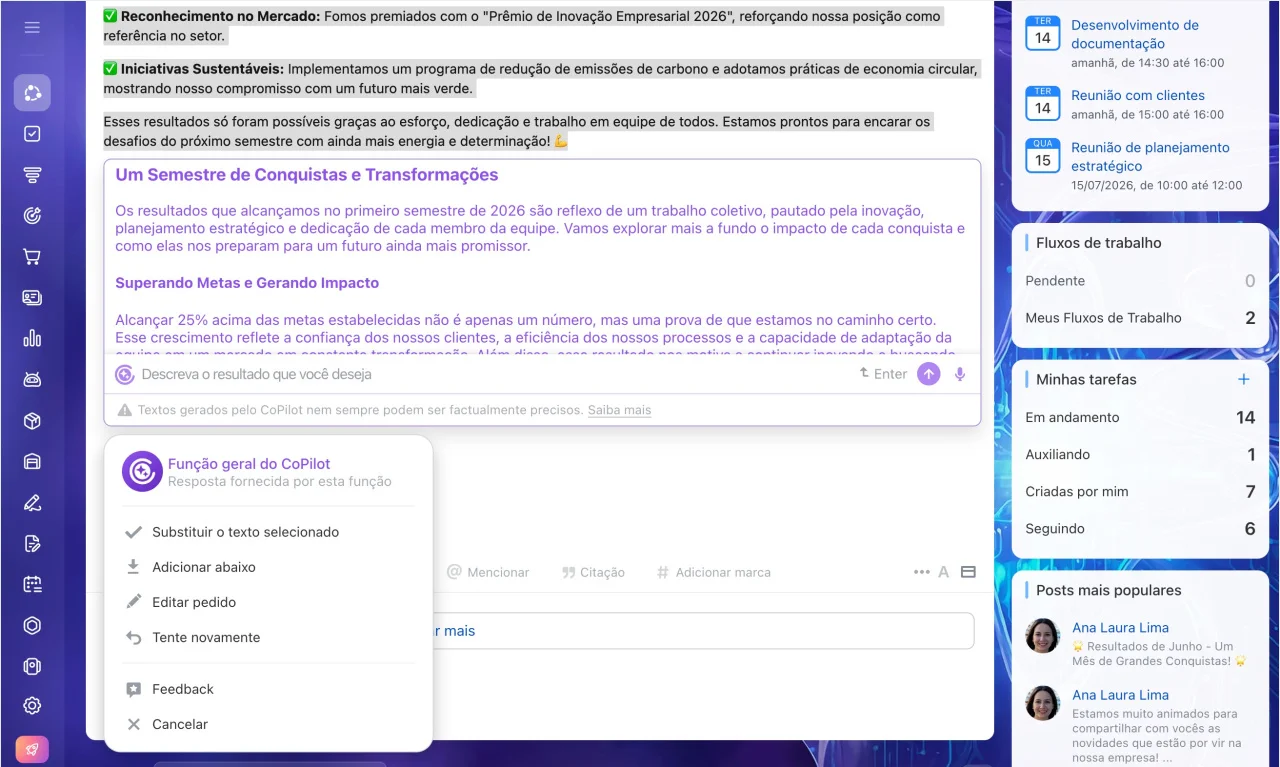Open the Tasks checkmark icon in the sidebar
Viewport: 1280px width, 767px height.
tap(32, 134)
